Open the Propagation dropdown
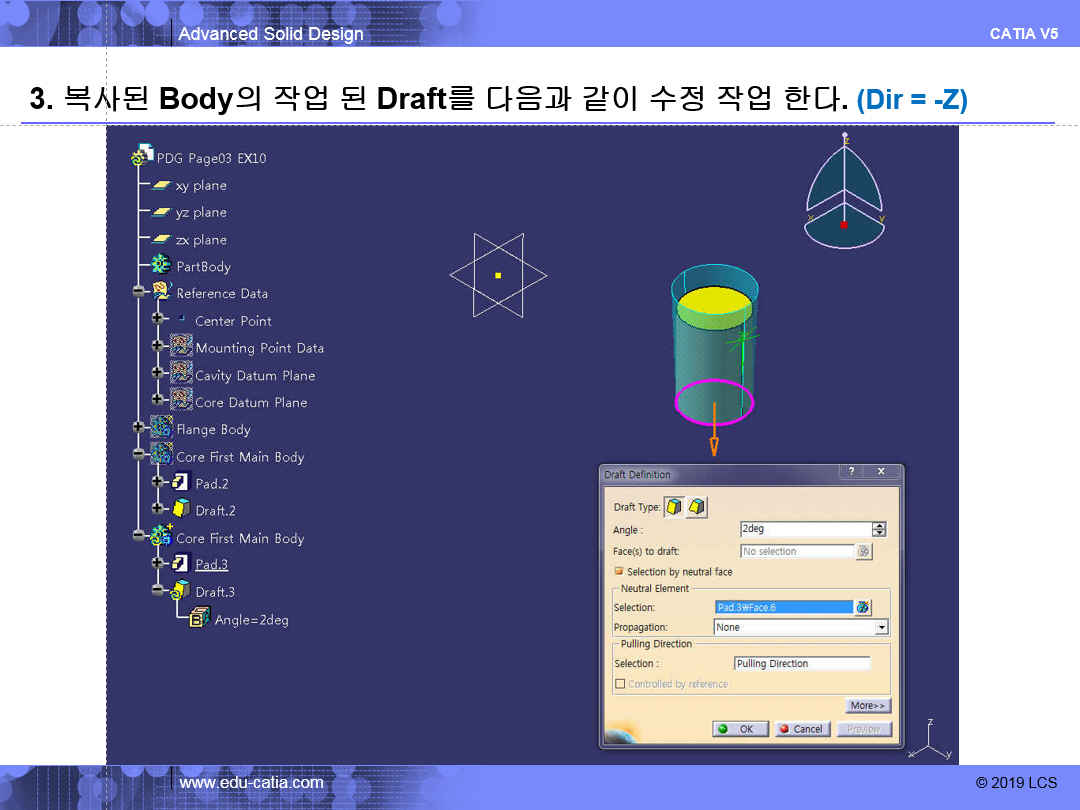This screenshot has width=1080, height=810. (881, 627)
